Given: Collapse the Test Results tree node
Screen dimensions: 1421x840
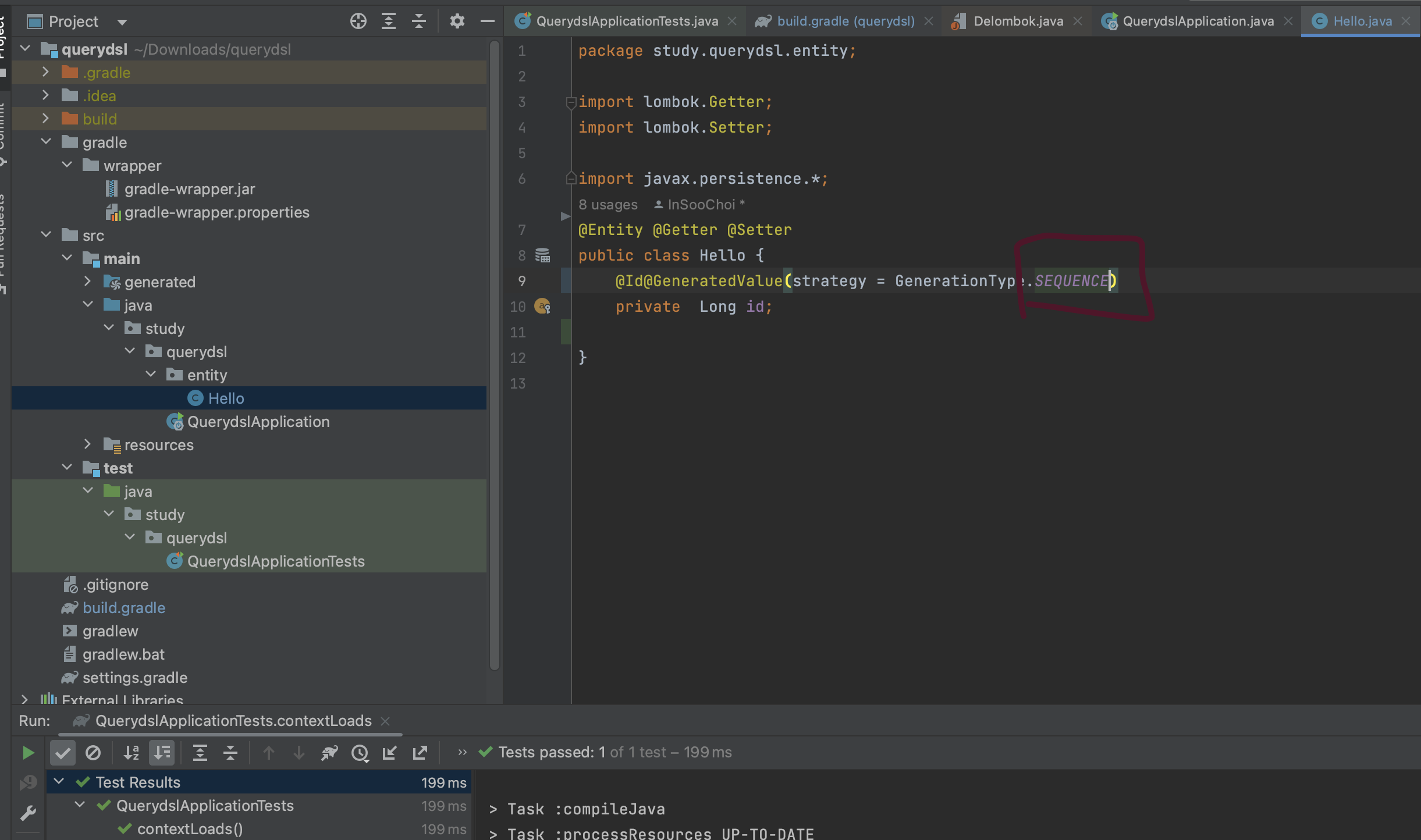Looking at the screenshot, I should 59,781.
